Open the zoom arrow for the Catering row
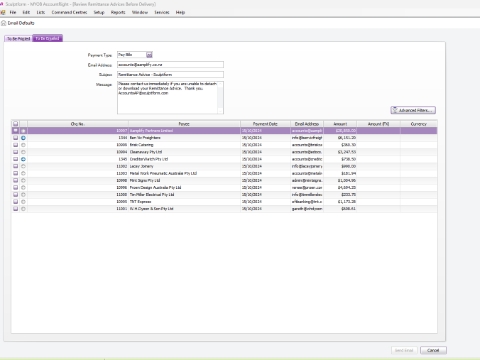Image resolution: width=480 pixels, height=360 pixels. click(x=23, y=145)
